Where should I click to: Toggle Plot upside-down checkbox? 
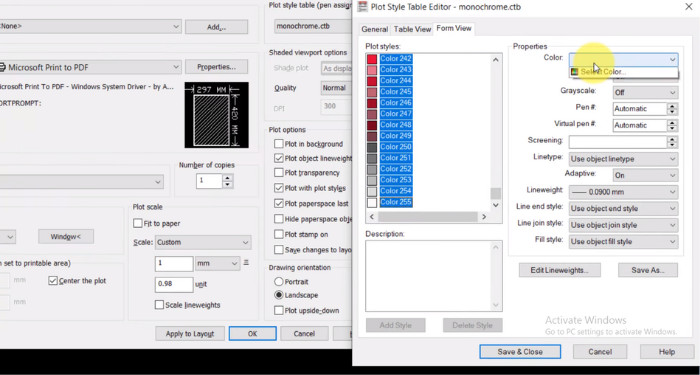click(279, 310)
